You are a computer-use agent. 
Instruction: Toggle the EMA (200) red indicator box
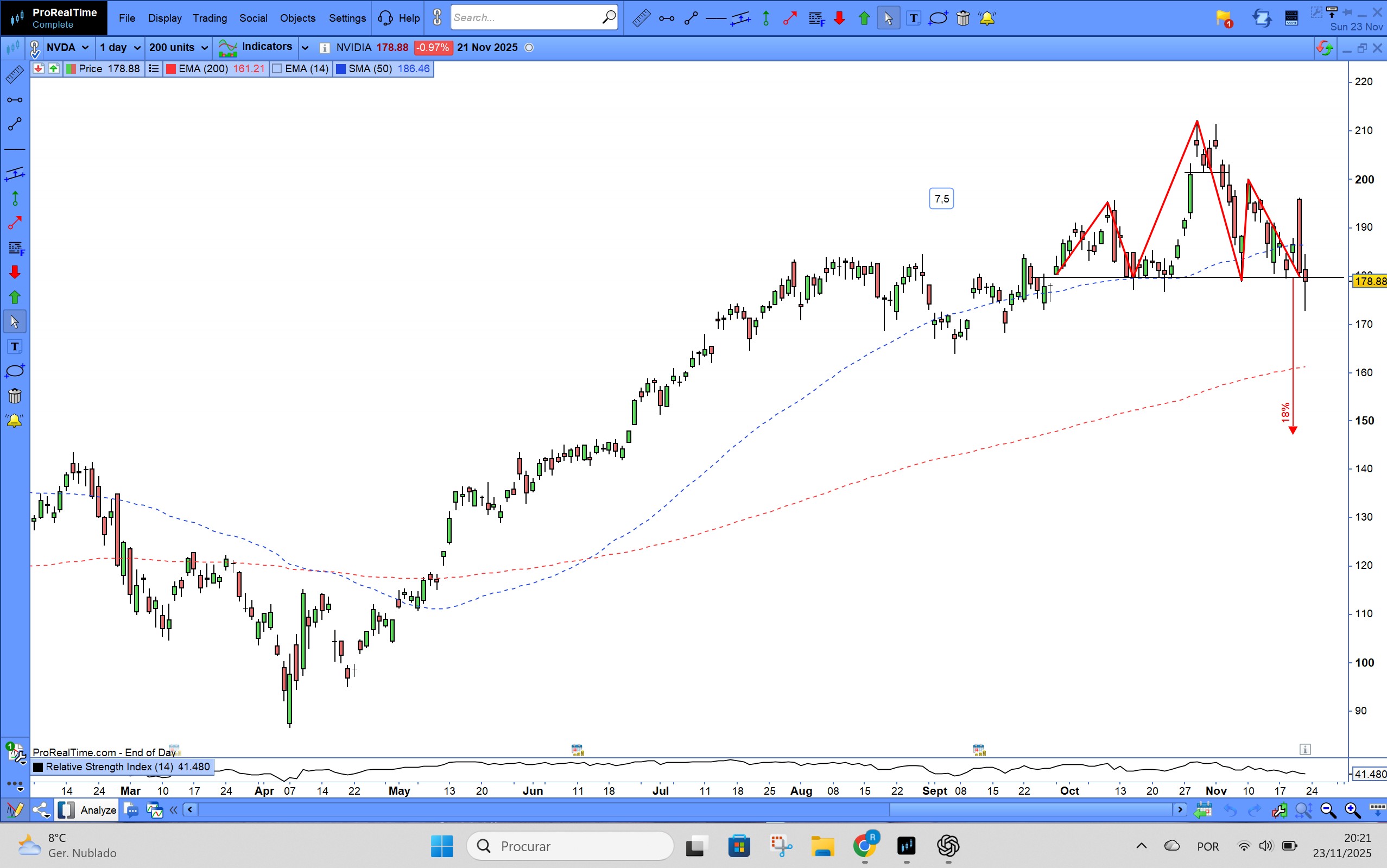[171, 69]
